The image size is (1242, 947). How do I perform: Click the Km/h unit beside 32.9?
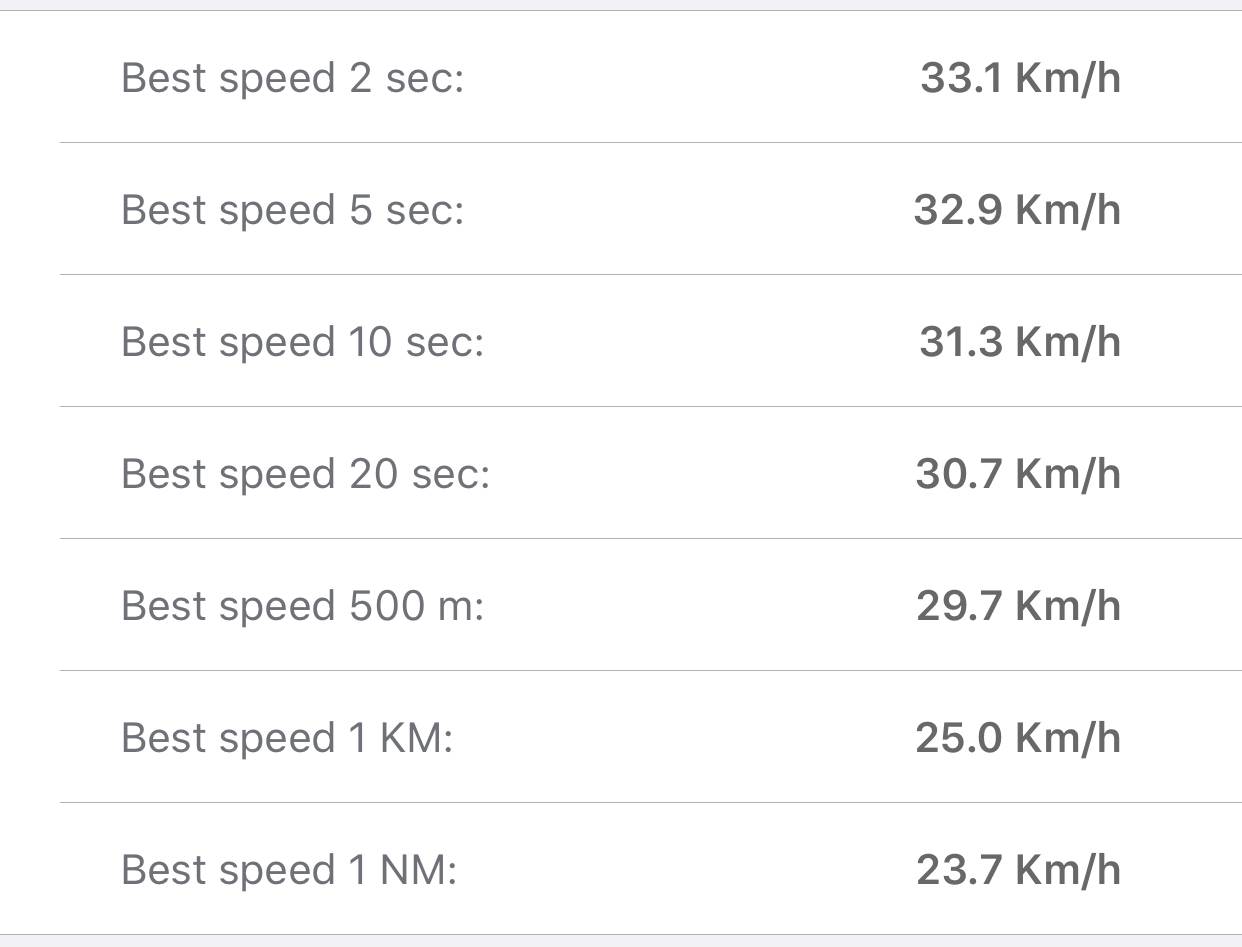click(x=1068, y=210)
